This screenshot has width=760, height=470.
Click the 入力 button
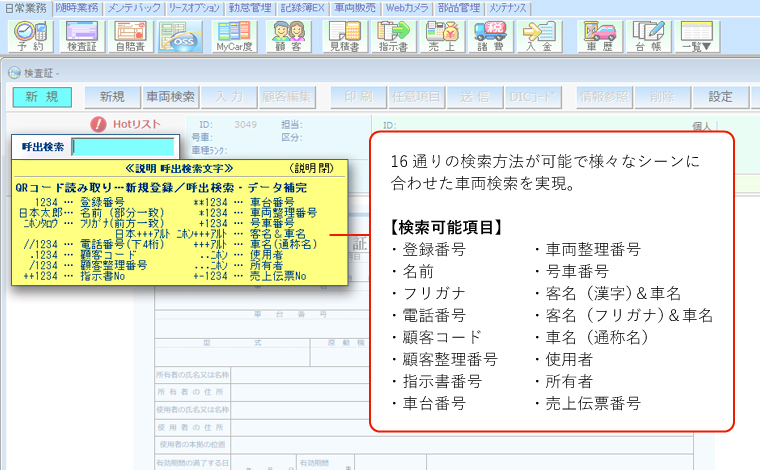click(229, 97)
